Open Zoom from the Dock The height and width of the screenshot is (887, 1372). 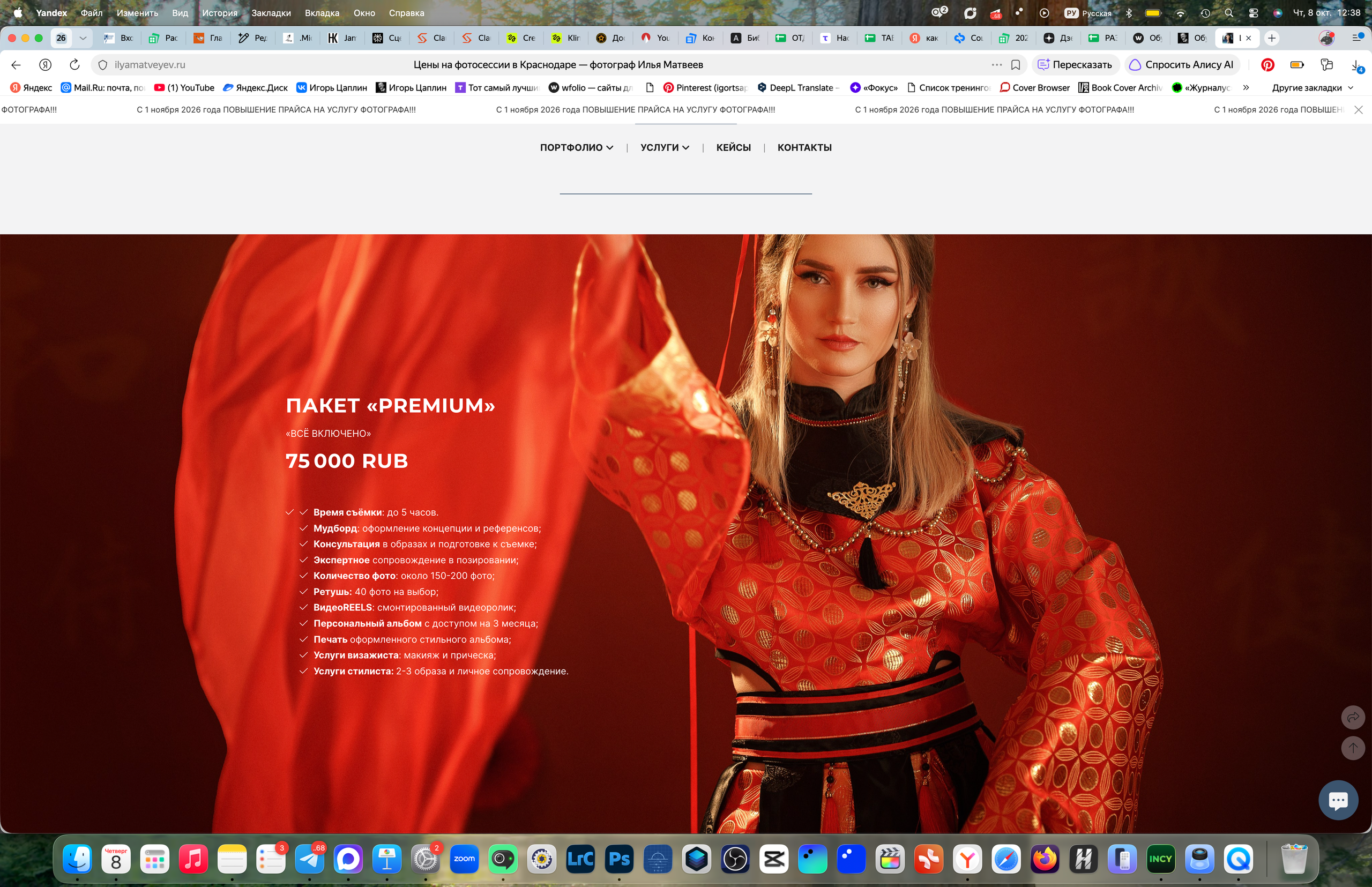tap(464, 859)
